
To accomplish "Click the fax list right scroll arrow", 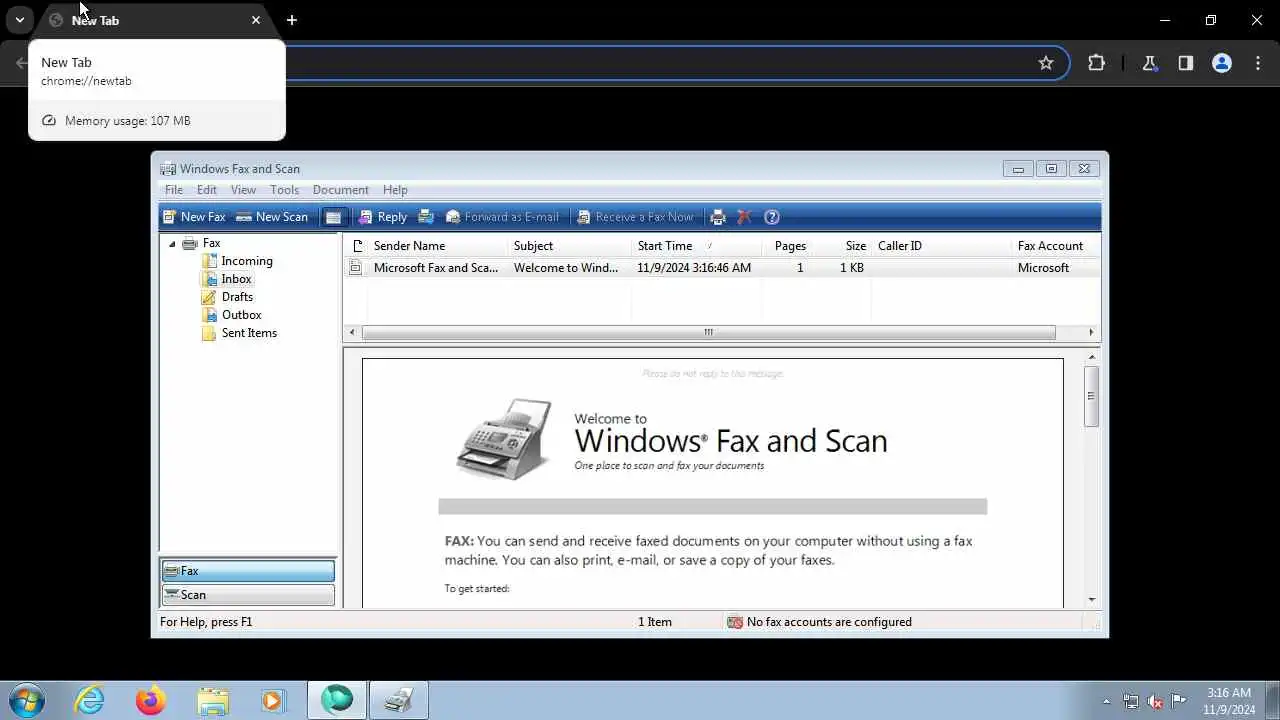I will (1090, 333).
